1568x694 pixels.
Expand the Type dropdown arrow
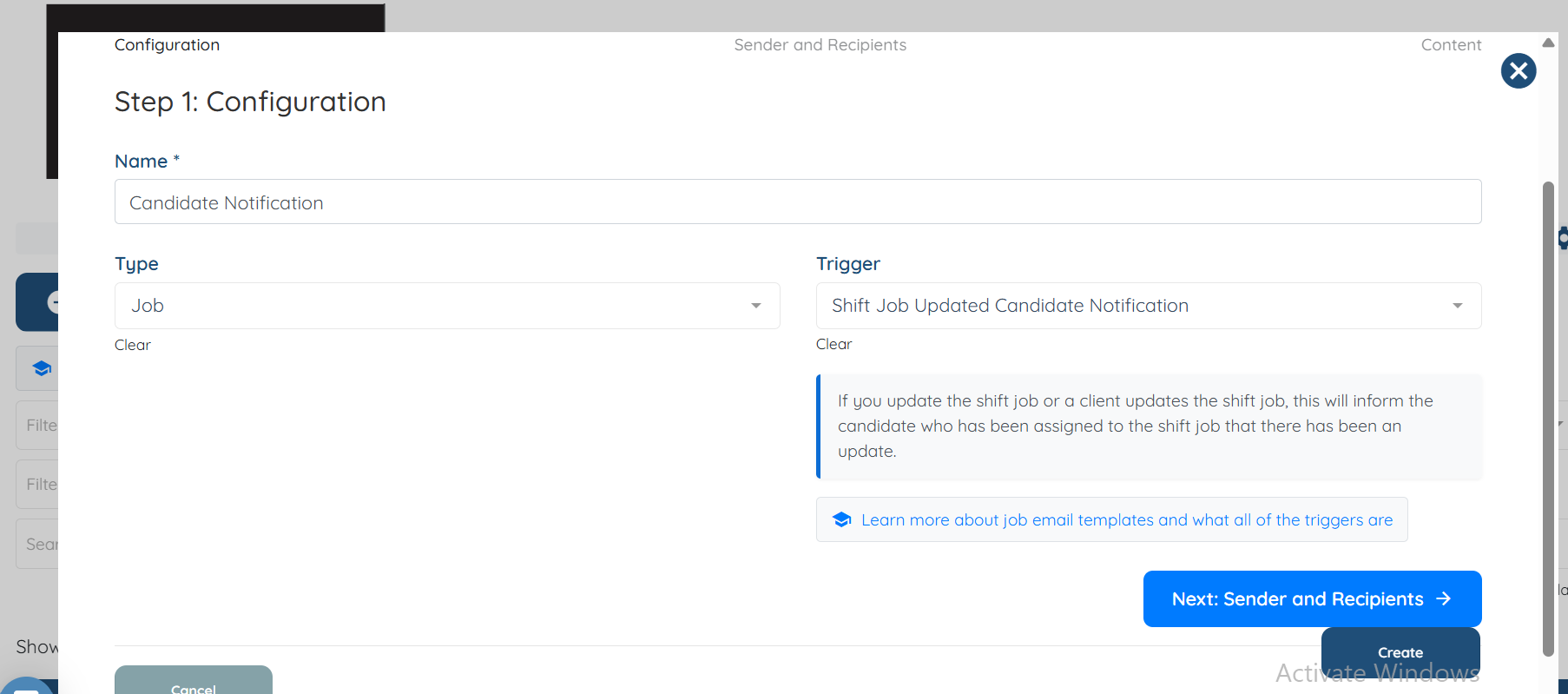point(755,306)
